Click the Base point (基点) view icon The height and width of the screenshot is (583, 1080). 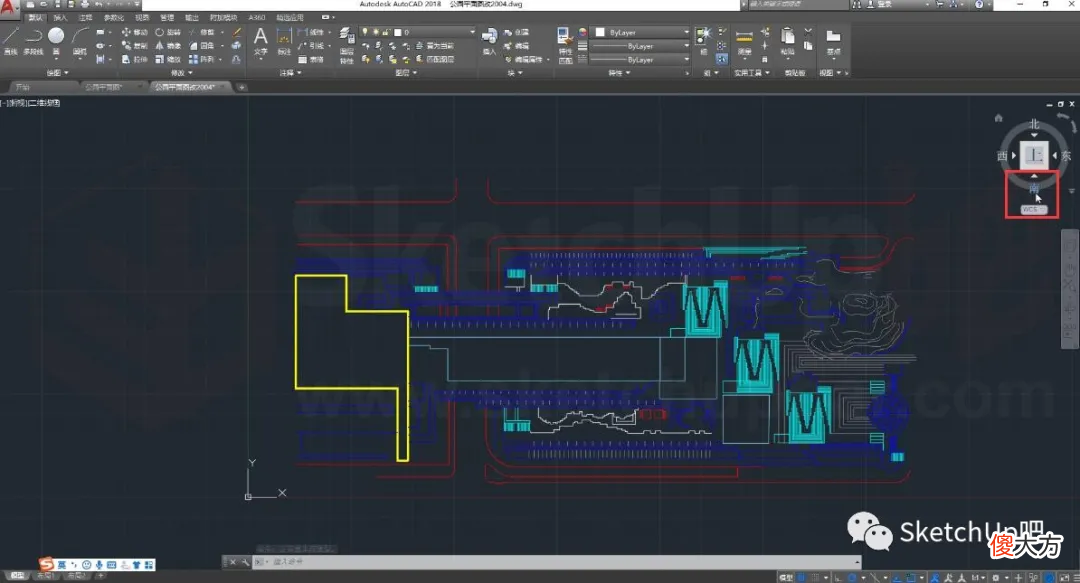(833, 41)
